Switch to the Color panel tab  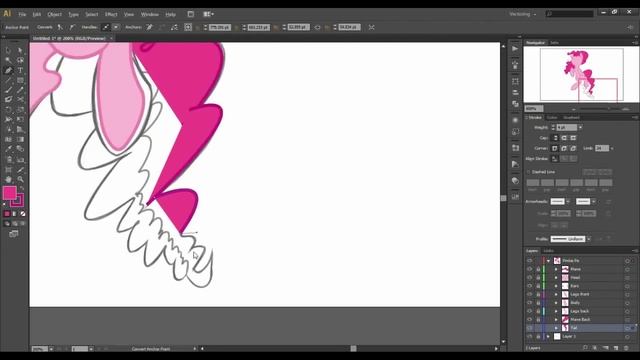coord(552,118)
